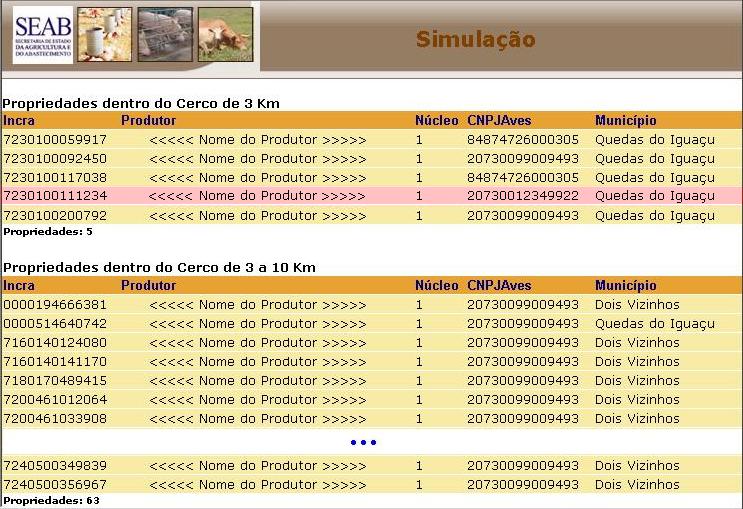
Task: Select Incra number 7230100059917
Action: 56,140
